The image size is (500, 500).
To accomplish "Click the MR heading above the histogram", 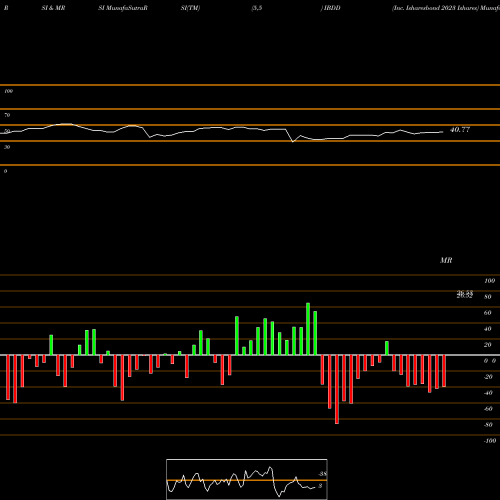I will pyautogui.click(x=446, y=260).
